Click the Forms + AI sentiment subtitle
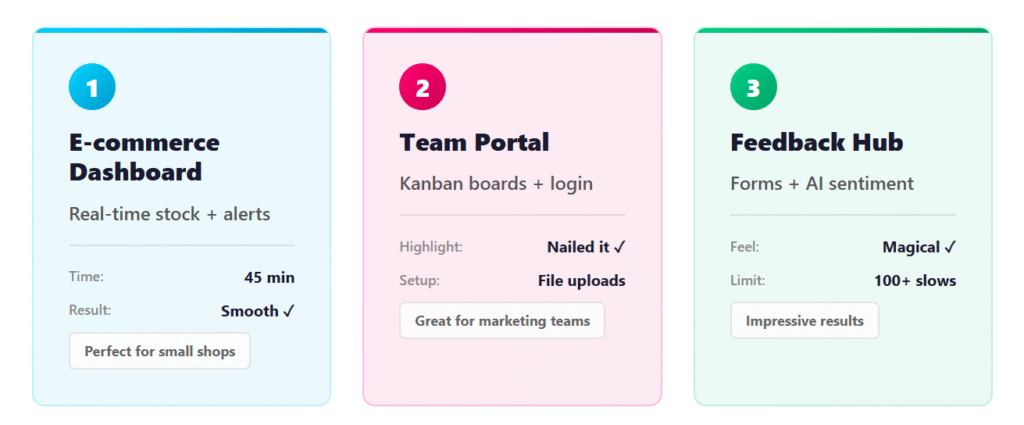Viewport: 1024px width, 425px height. [x=822, y=184]
